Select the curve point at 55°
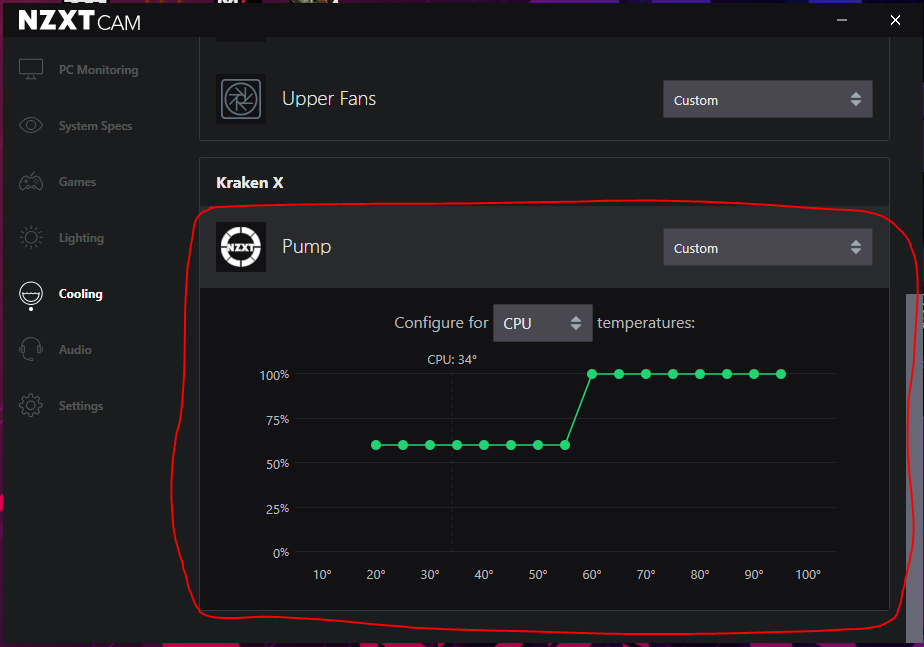Screen dimensions: 924x647 pyautogui.click(x=565, y=445)
